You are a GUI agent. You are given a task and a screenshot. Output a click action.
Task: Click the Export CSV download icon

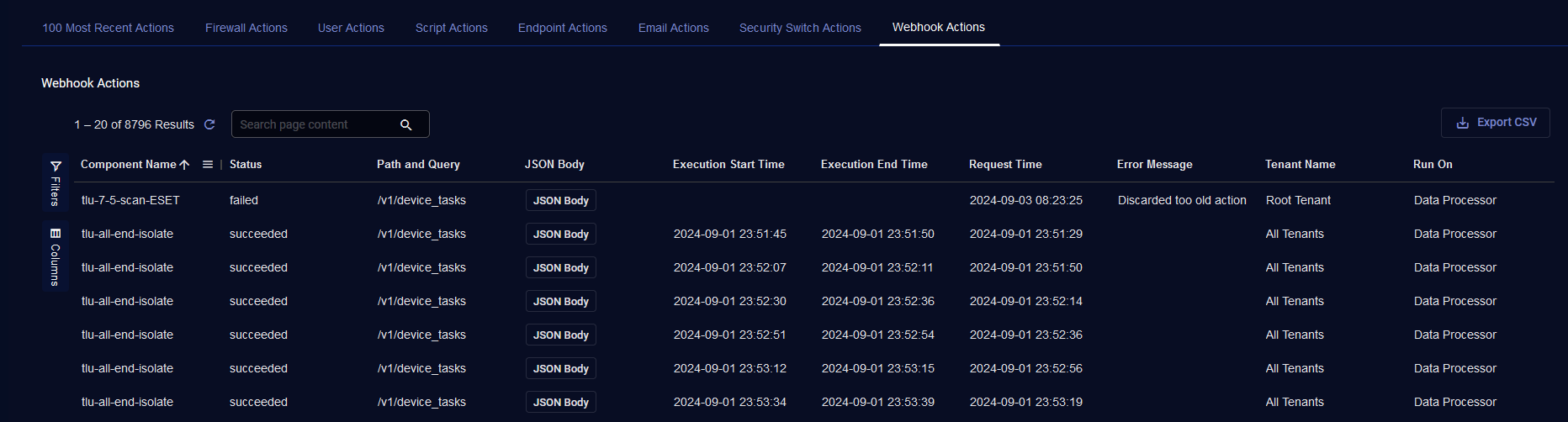1463,123
